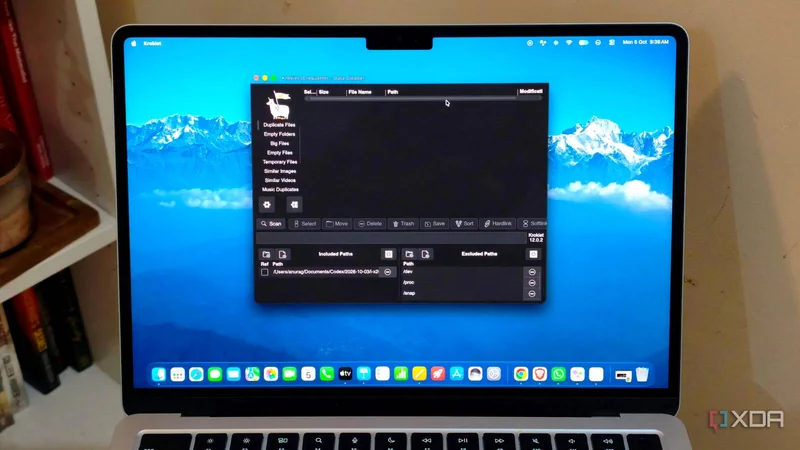Image resolution: width=800 pixels, height=450 pixels.
Task: Switch to Empty Folders tool
Action: pos(279,134)
